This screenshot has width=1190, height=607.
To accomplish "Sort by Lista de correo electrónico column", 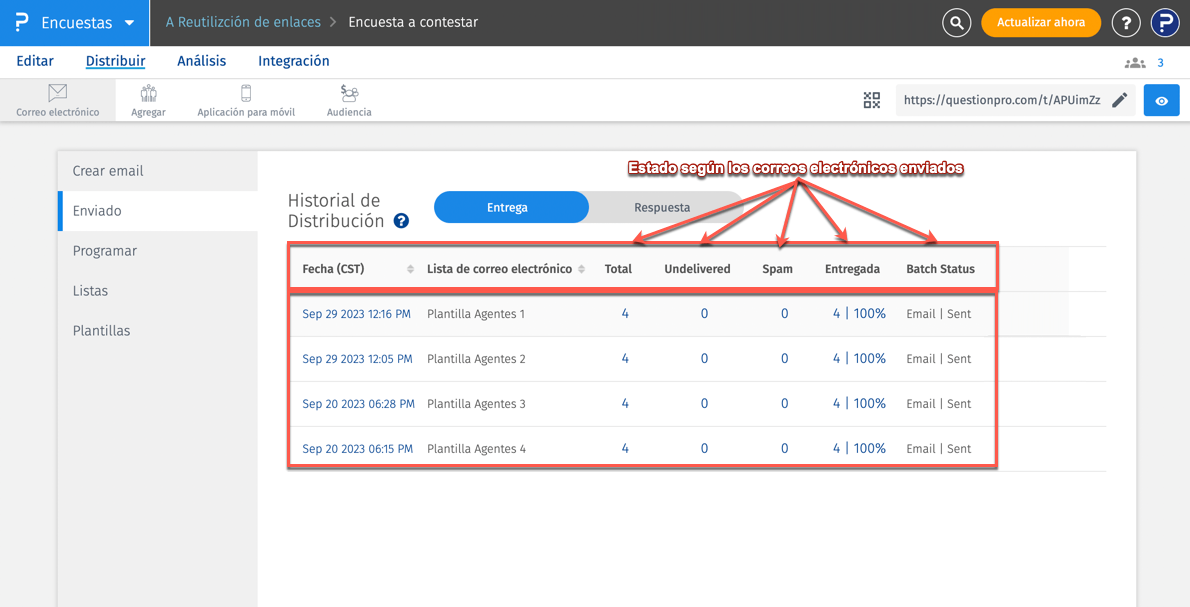I will point(582,269).
